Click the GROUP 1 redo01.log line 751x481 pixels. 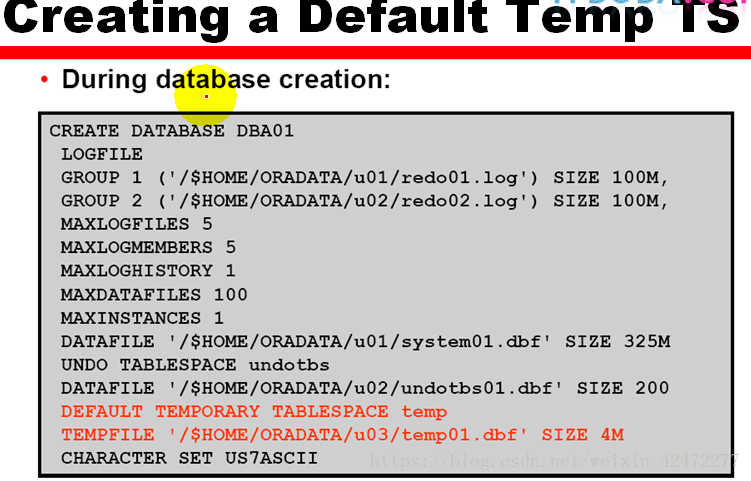coord(364,178)
